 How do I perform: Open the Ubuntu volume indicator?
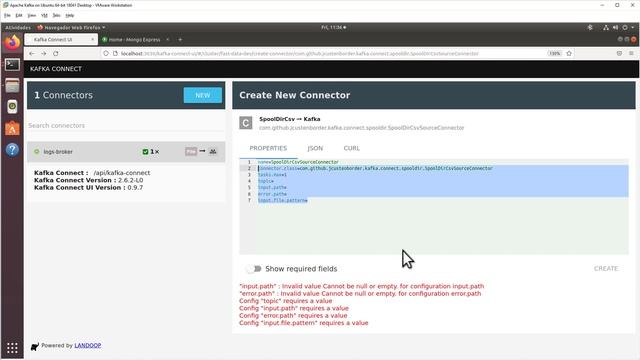coord(615,27)
